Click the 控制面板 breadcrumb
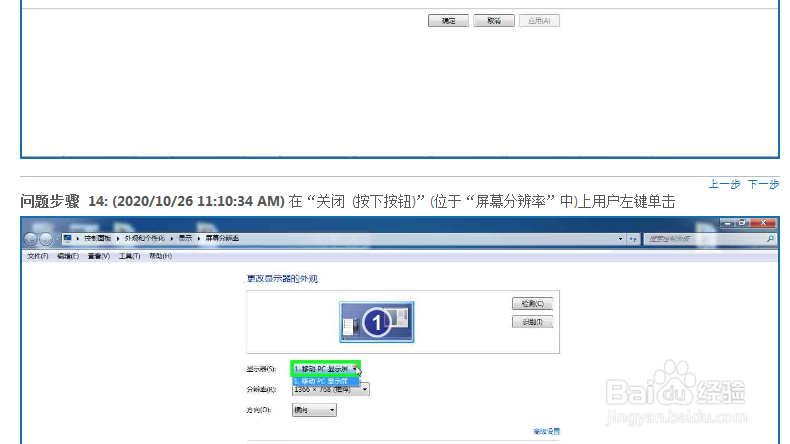This screenshot has width=790, height=444. (x=97, y=238)
